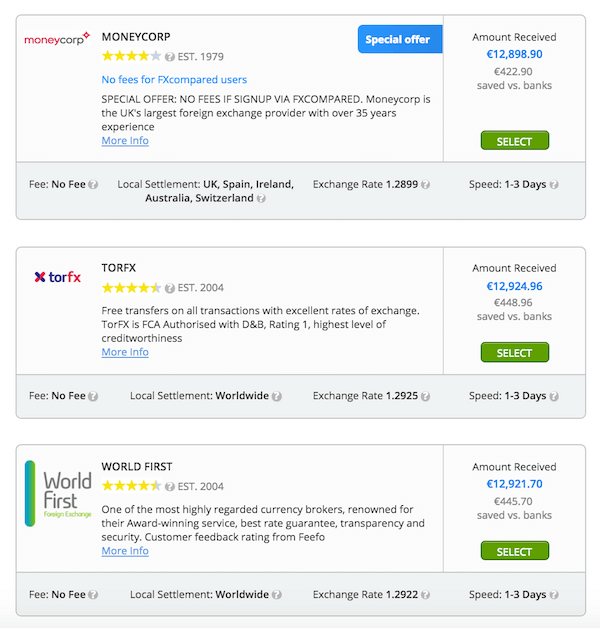Viewport: 600px width, 628px height.
Task: Click Moneycorp Speed 1-3 Days help icon
Action: [554, 185]
